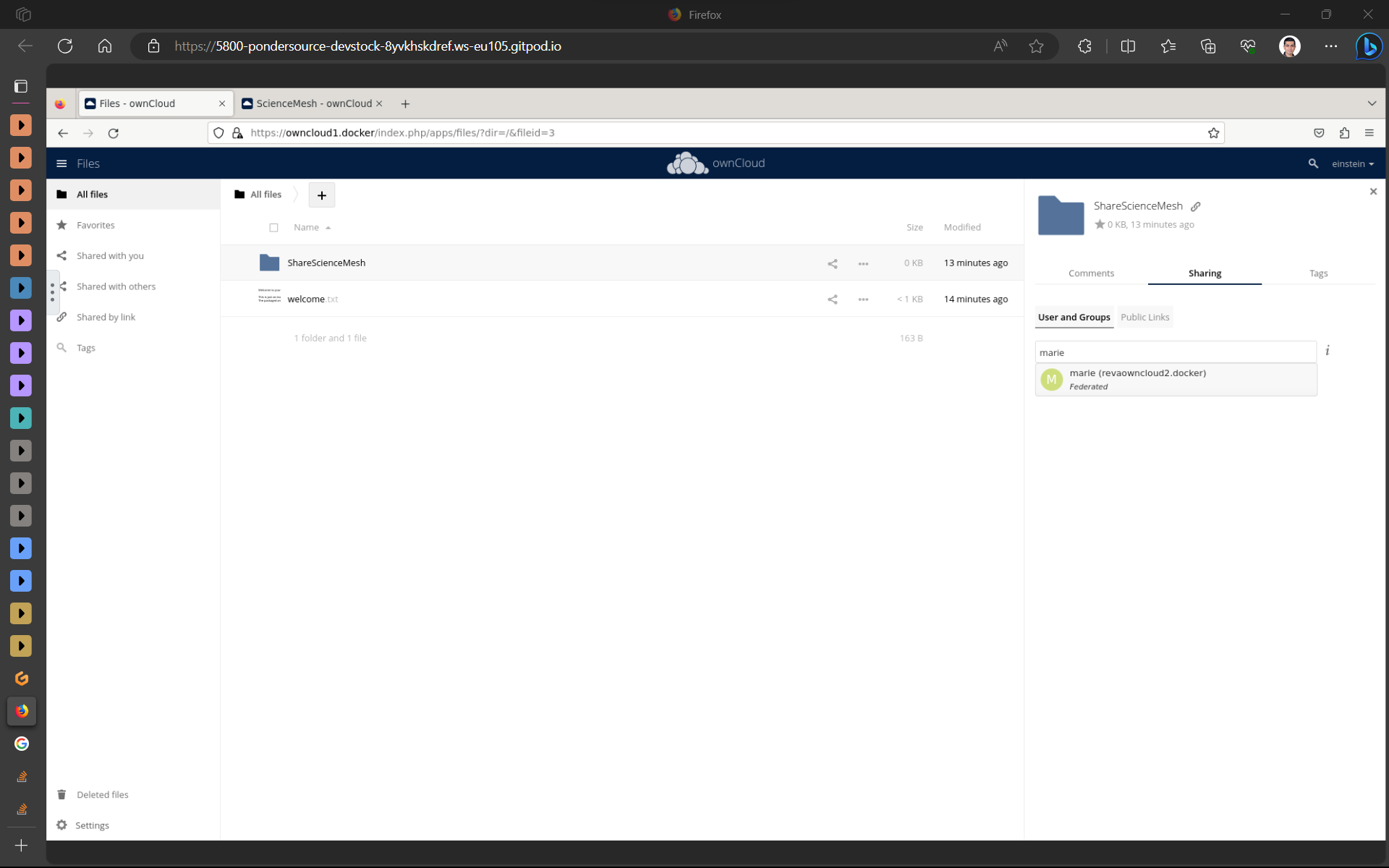1389x868 pixels.
Task: Switch sharing scope to Public Links
Action: [x=1144, y=317]
